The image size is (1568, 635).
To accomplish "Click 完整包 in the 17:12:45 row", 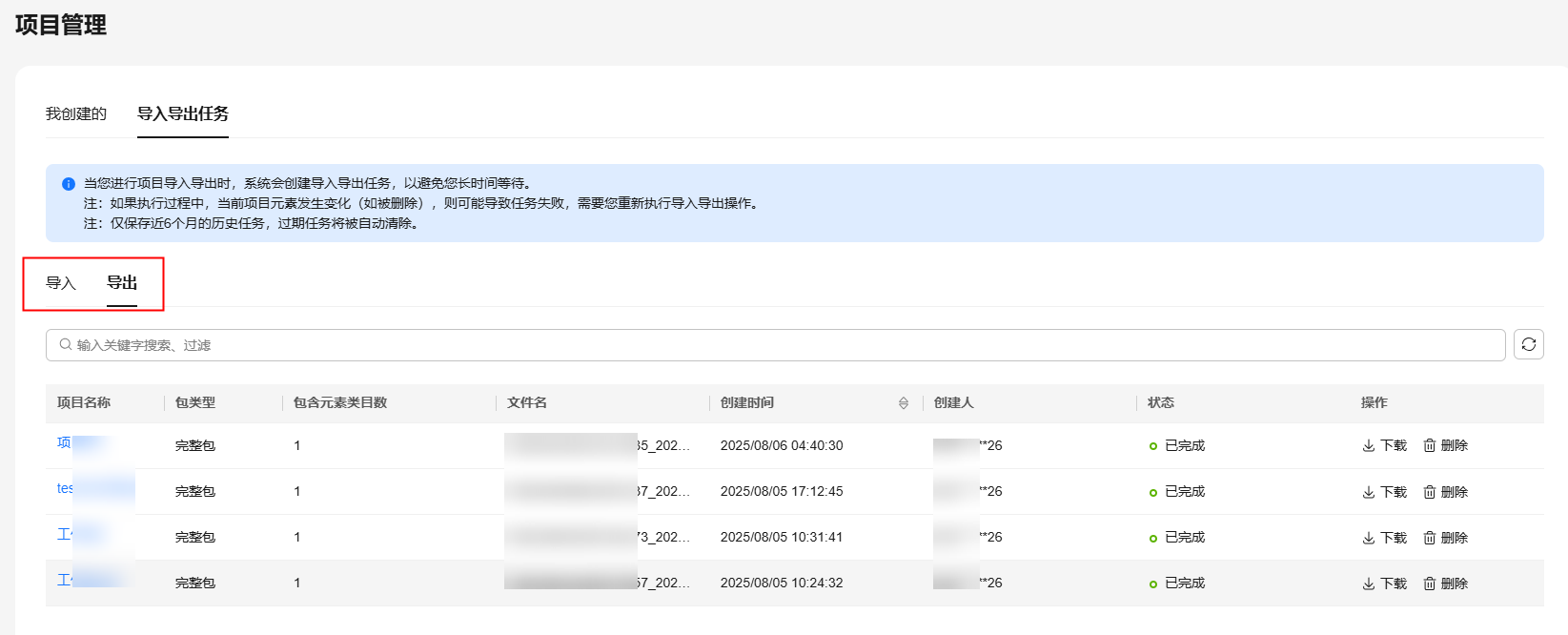I will (x=195, y=491).
